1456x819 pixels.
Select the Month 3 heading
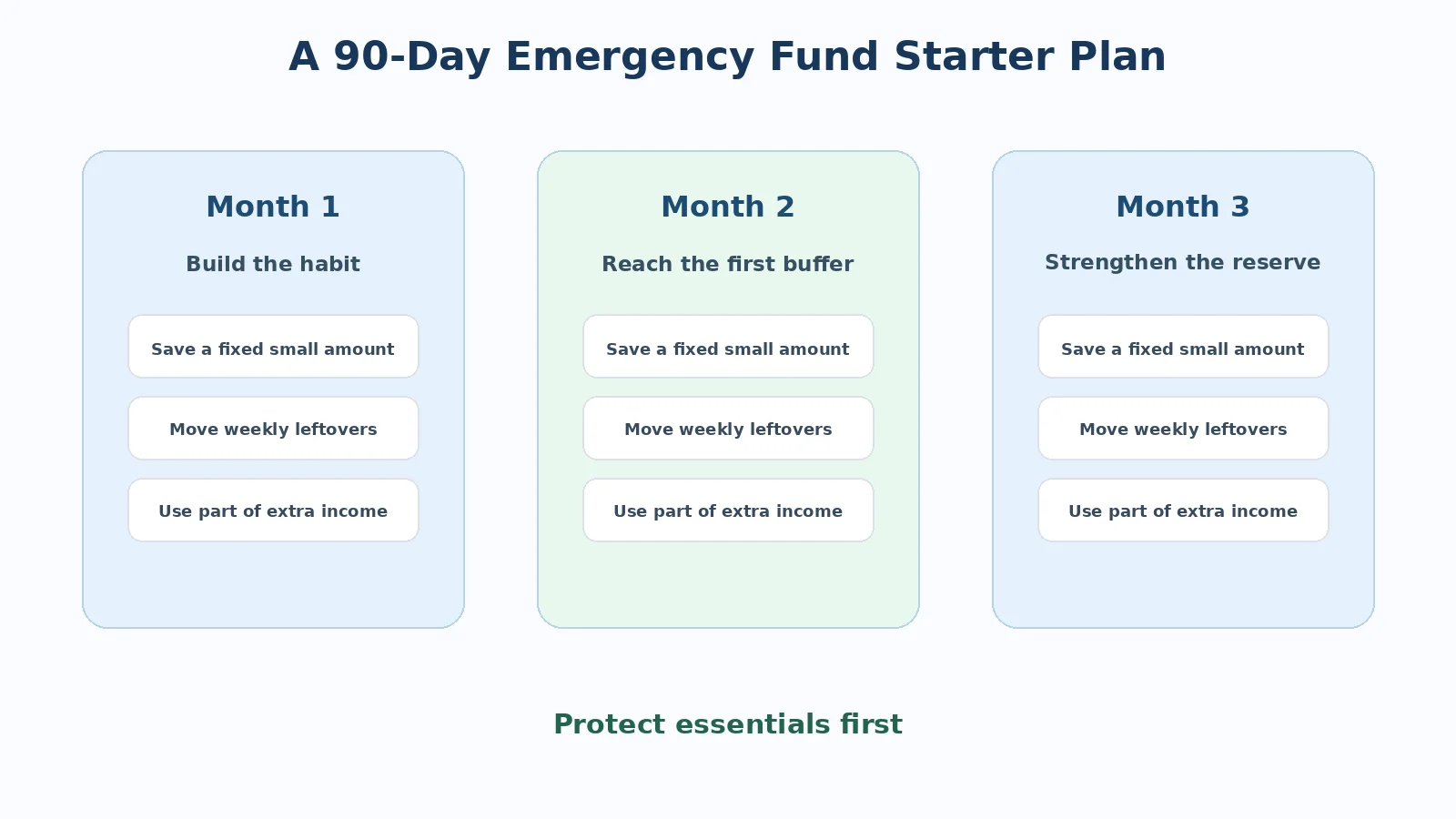click(1183, 207)
